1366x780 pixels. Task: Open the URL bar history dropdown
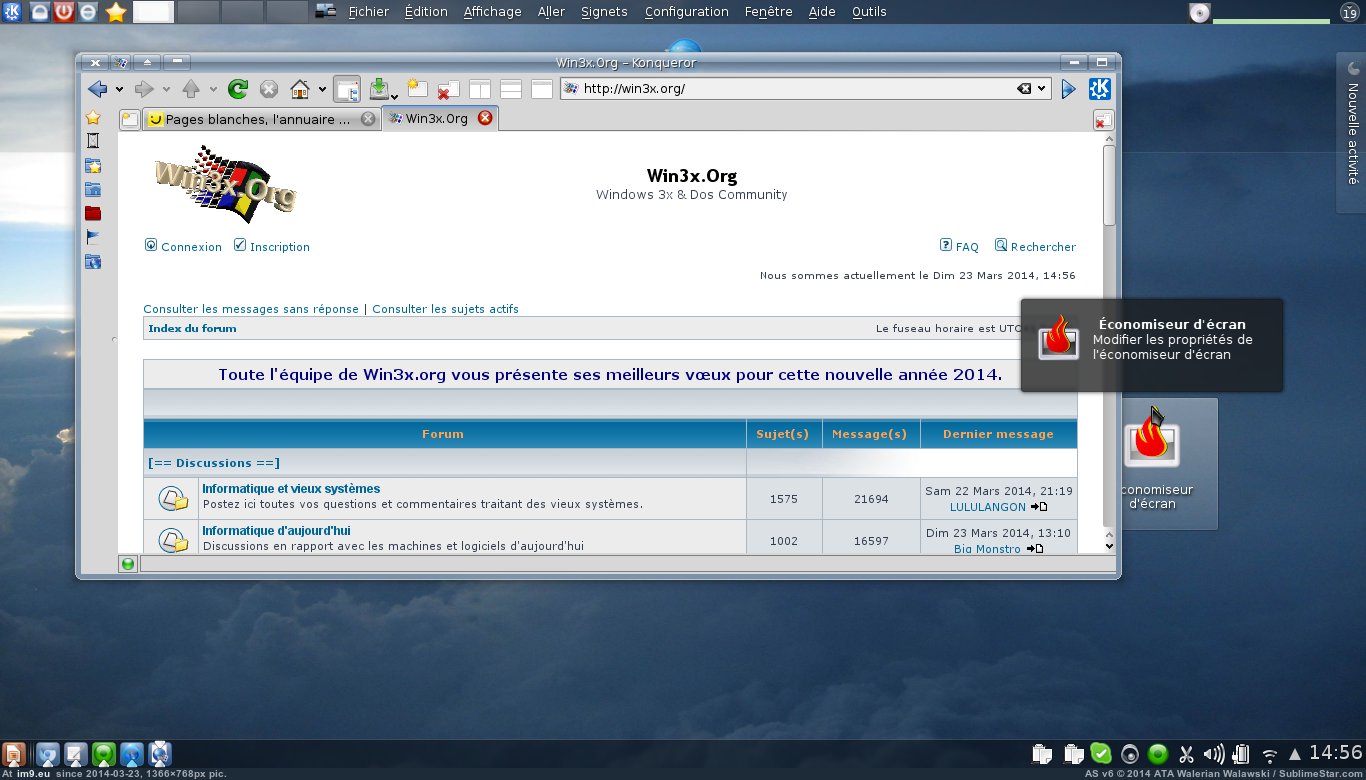click(x=1042, y=89)
